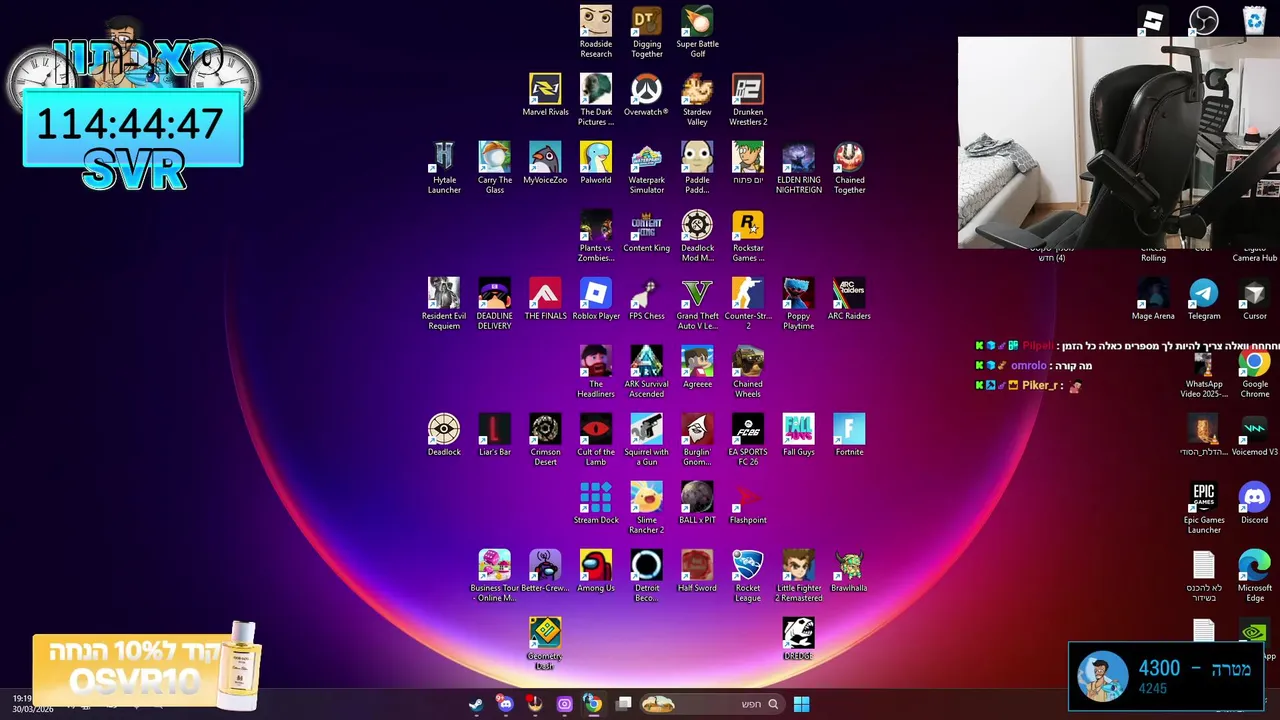This screenshot has height=720, width=1280.
Task: Select the Chained Wheels icon
Action: click(748, 361)
